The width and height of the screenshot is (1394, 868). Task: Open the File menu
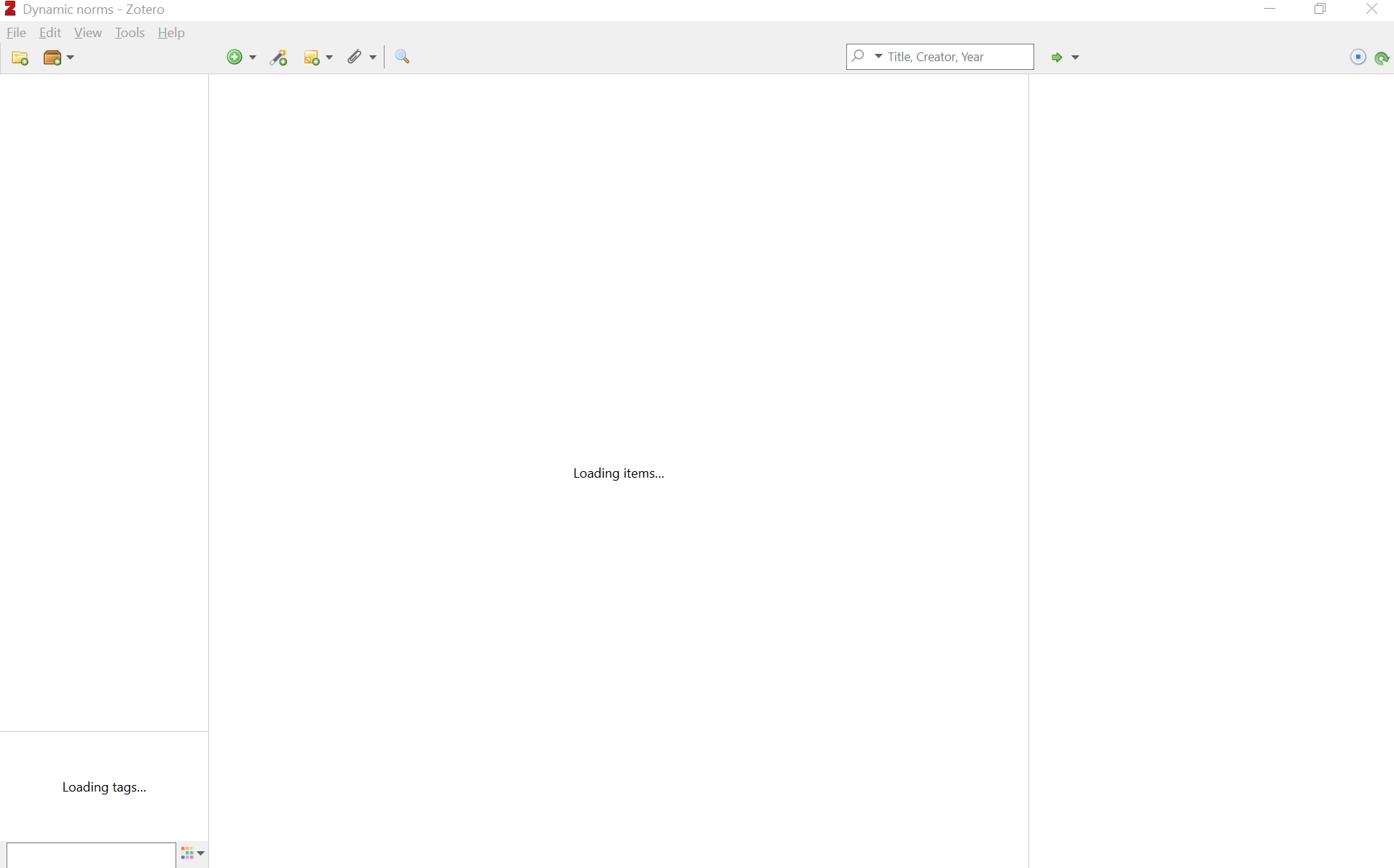[x=16, y=33]
